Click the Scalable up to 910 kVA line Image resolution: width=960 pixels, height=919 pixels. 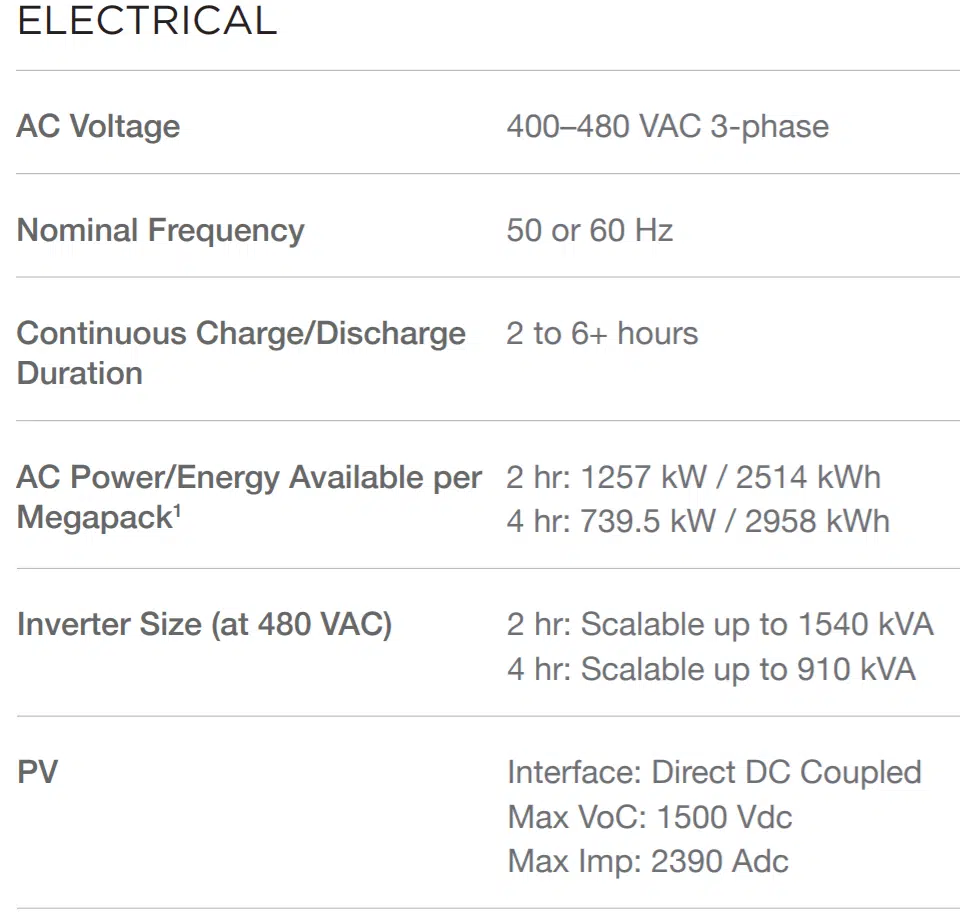[710, 669]
